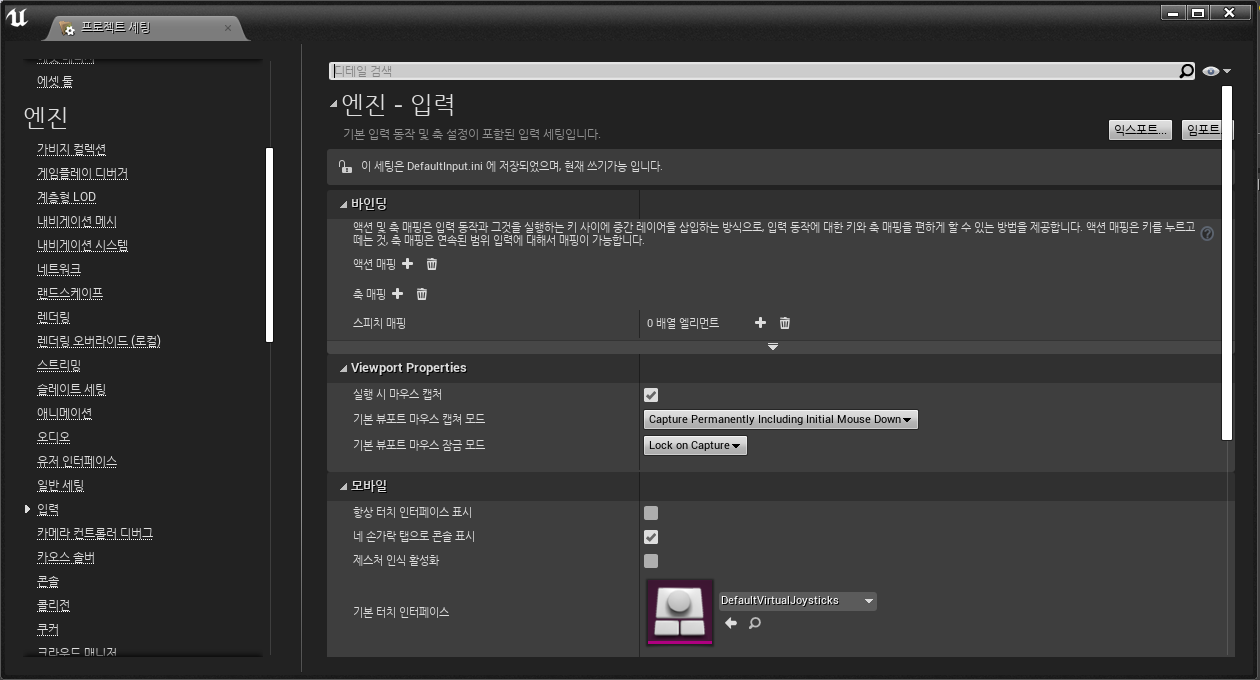Screen dimensions: 1260x680
Task: Expand advanced binding options arrow
Action: tap(773, 346)
